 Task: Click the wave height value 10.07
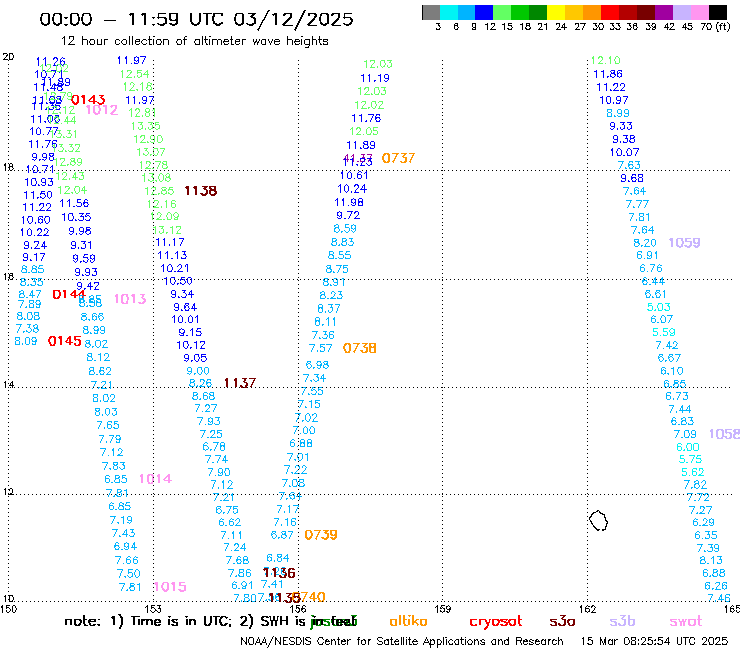[624, 152]
